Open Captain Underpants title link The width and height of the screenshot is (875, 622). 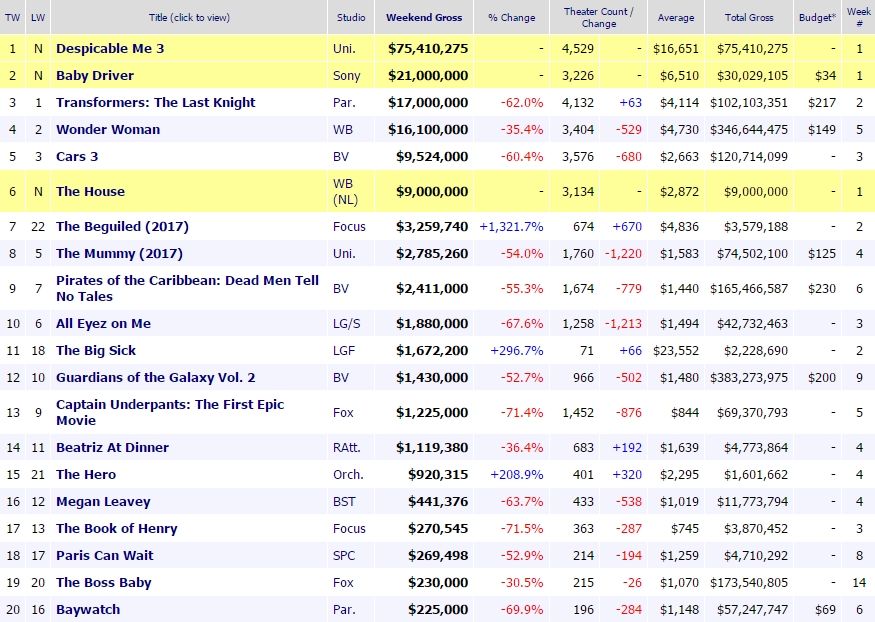click(170, 412)
